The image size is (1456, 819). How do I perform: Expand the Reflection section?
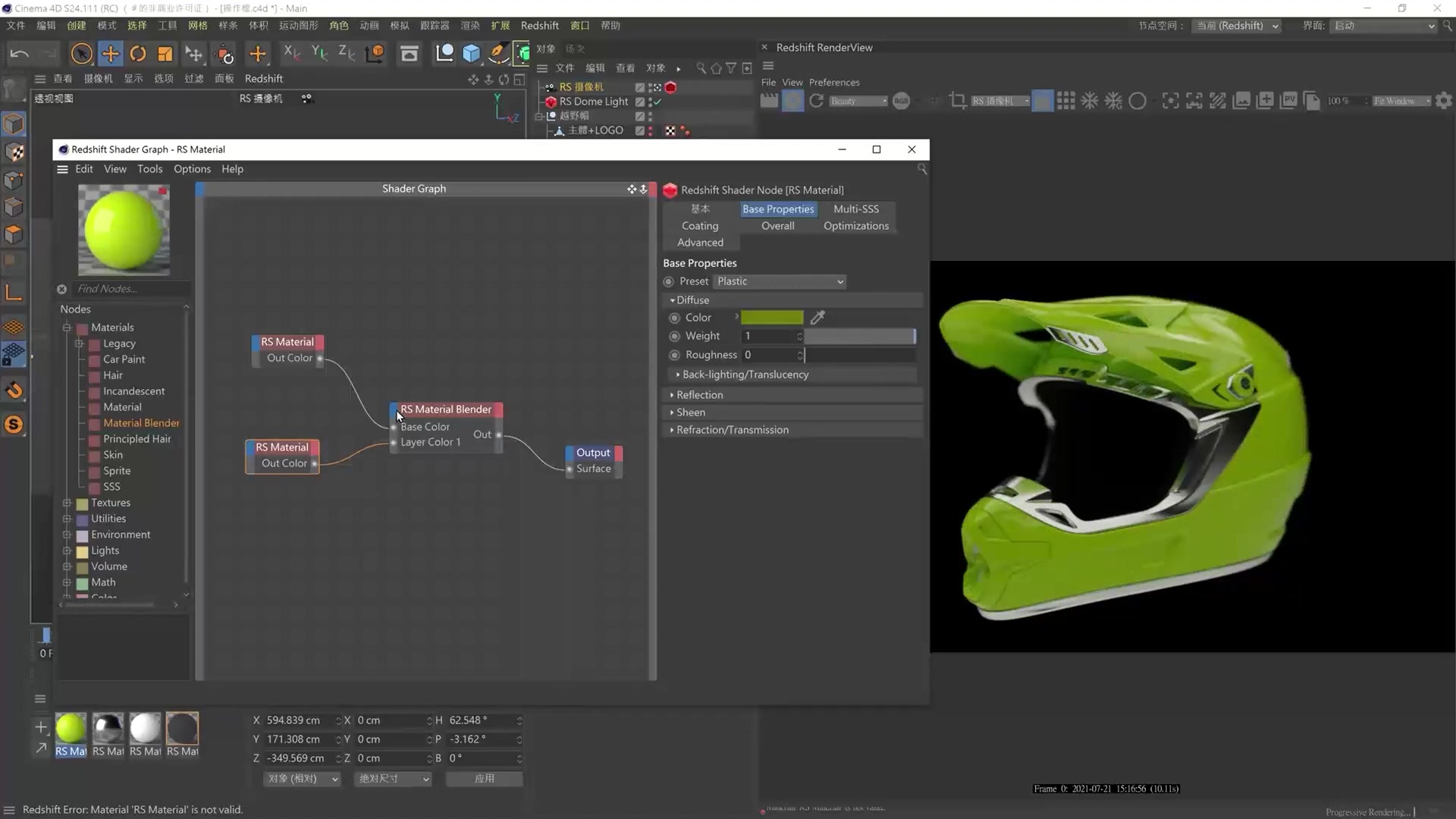(699, 395)
